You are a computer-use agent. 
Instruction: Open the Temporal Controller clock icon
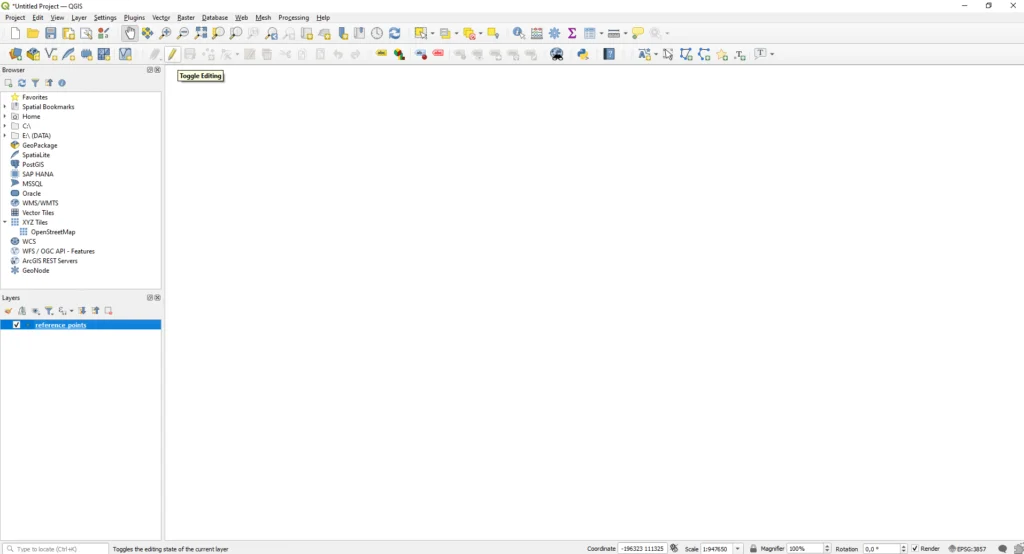pyautogui.click(x=377, y=33)
